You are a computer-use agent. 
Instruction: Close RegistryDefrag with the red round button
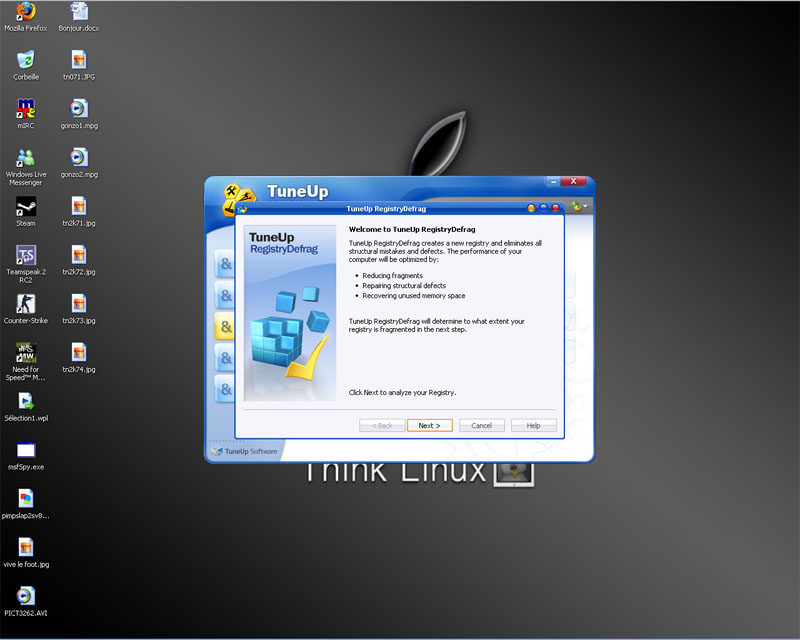click(x=556, y=208)
